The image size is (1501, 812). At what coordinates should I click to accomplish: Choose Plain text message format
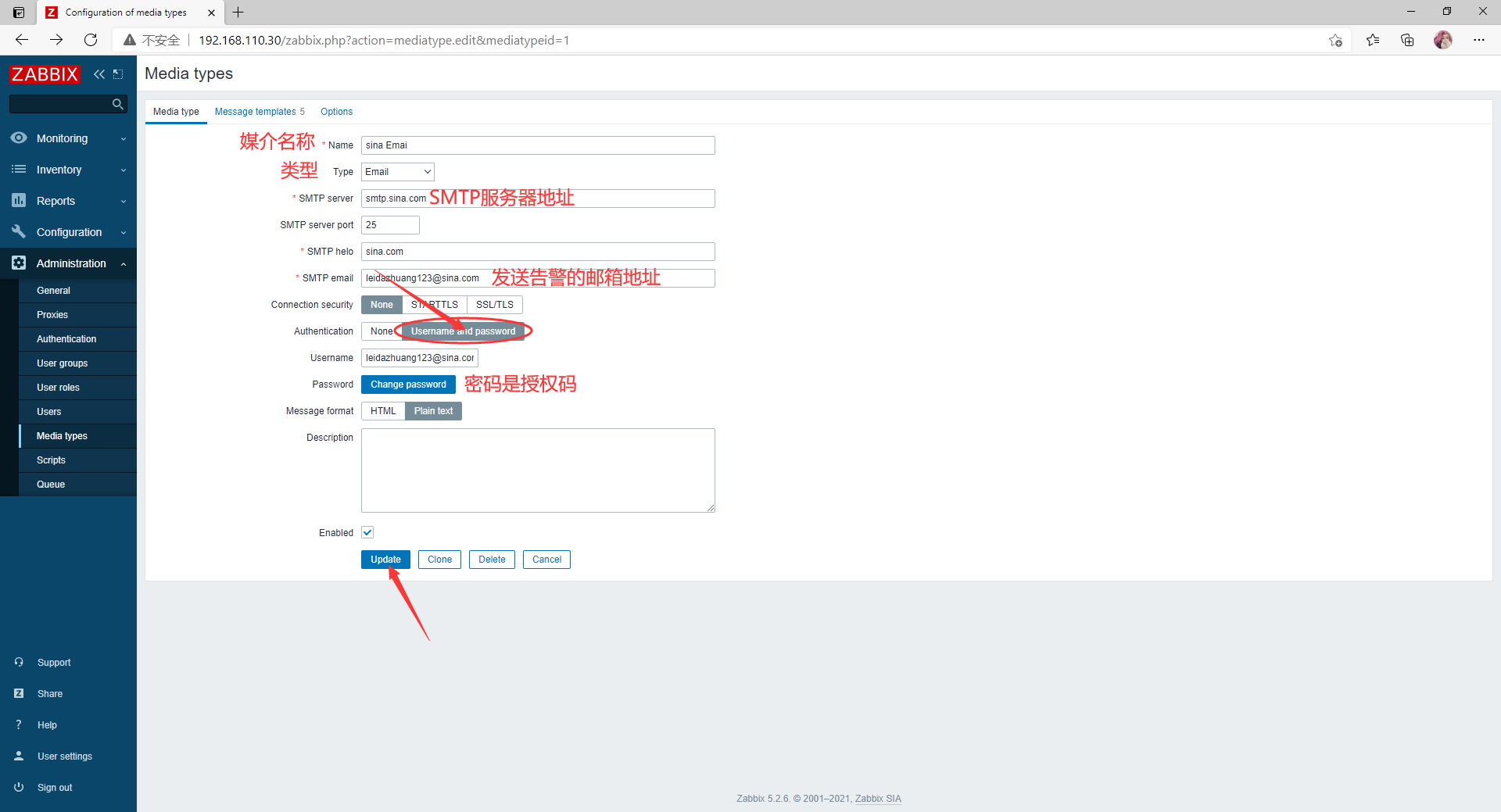[433, 411]
